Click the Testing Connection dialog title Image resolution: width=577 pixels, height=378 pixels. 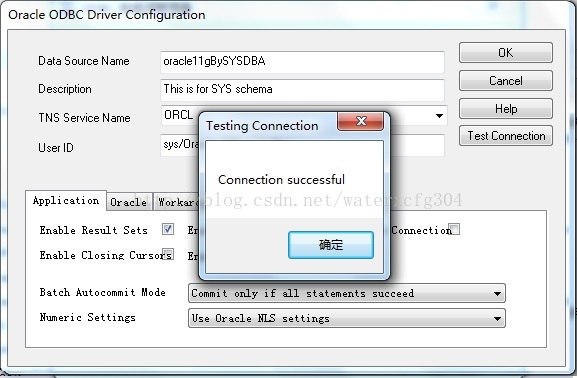[x=262, y=126]
